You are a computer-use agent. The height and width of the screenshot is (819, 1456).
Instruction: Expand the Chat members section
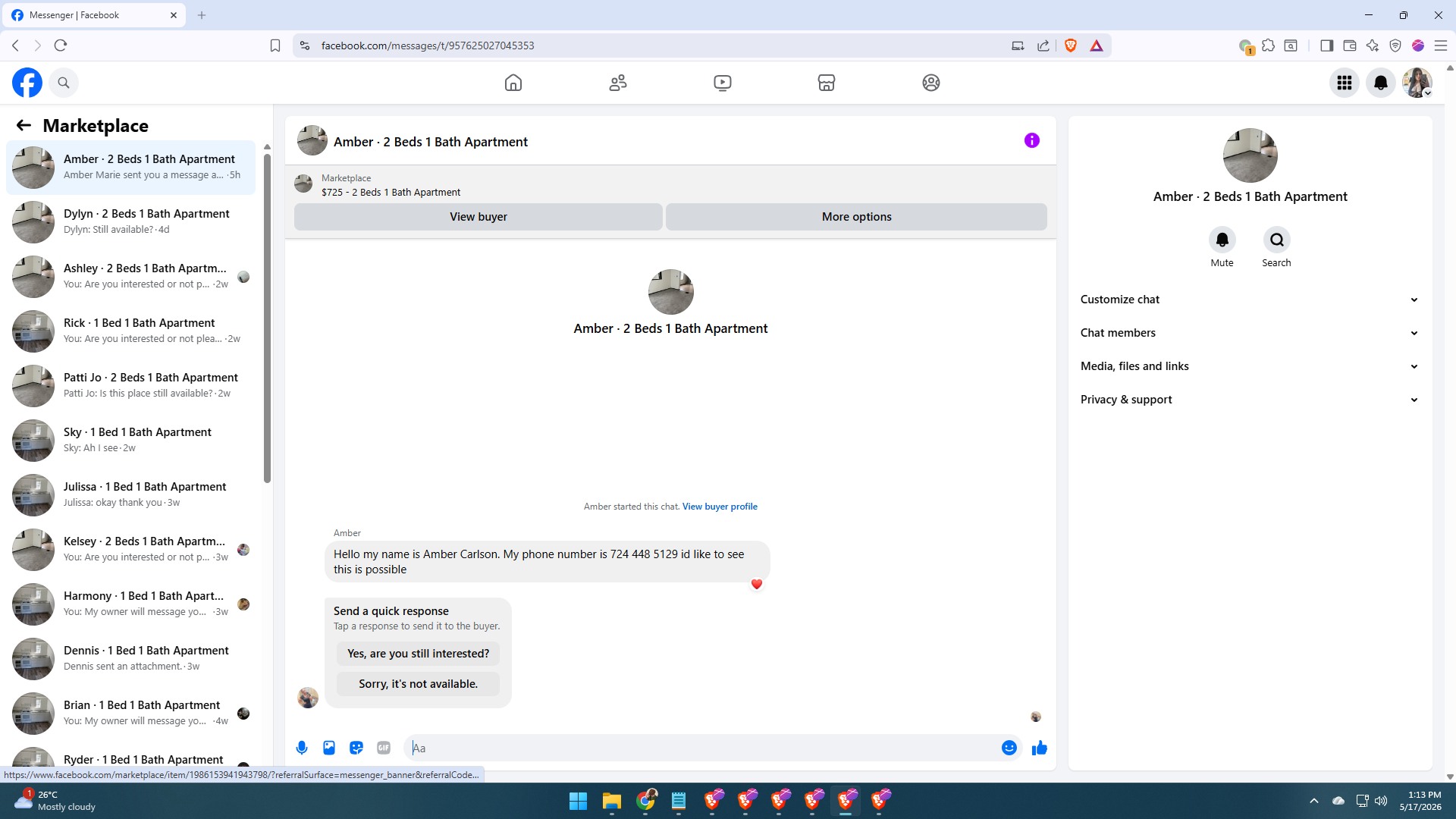(x=1250, y=333)
